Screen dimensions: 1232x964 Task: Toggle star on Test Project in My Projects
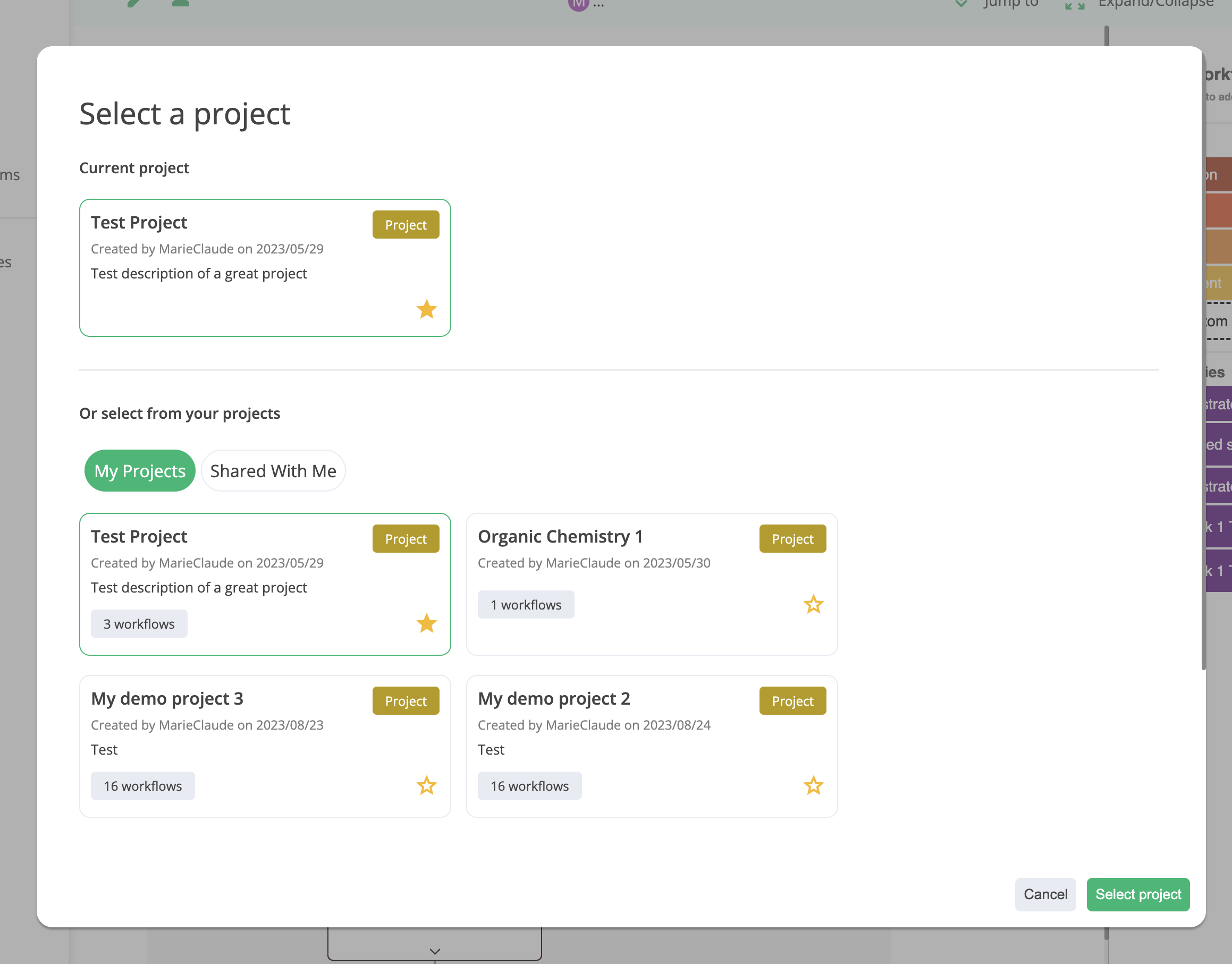click(x=427, y=624)
